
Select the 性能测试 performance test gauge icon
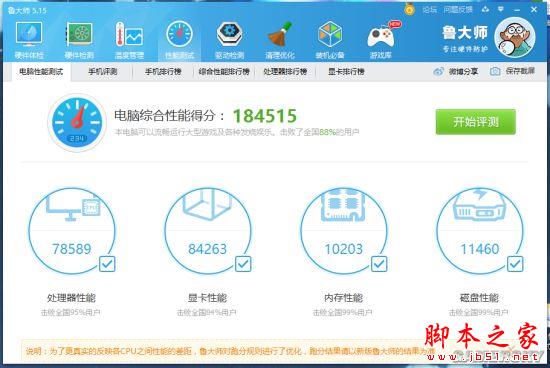pyautogui.click(x=179, y=40)
